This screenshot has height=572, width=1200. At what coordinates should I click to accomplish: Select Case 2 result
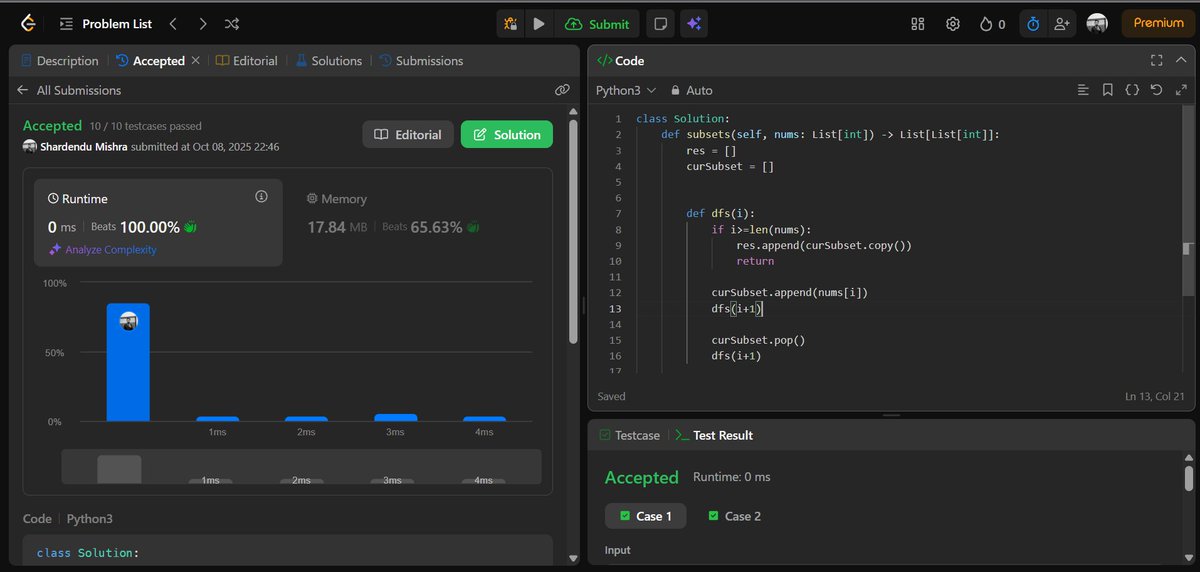[734, 516]
